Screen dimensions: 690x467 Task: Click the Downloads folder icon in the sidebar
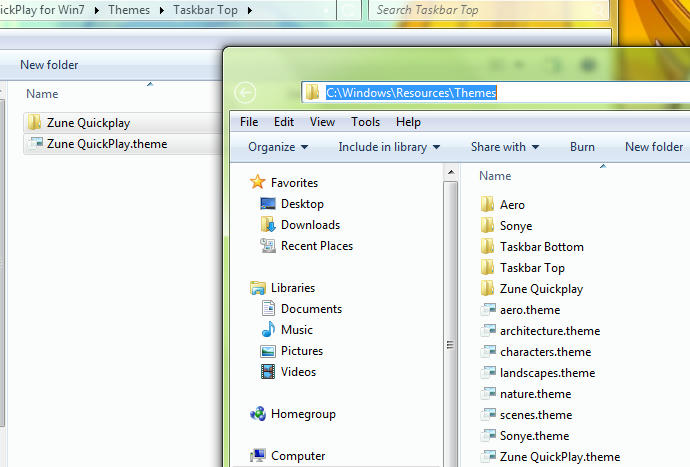pyautogui.click(x=268, y=225)
